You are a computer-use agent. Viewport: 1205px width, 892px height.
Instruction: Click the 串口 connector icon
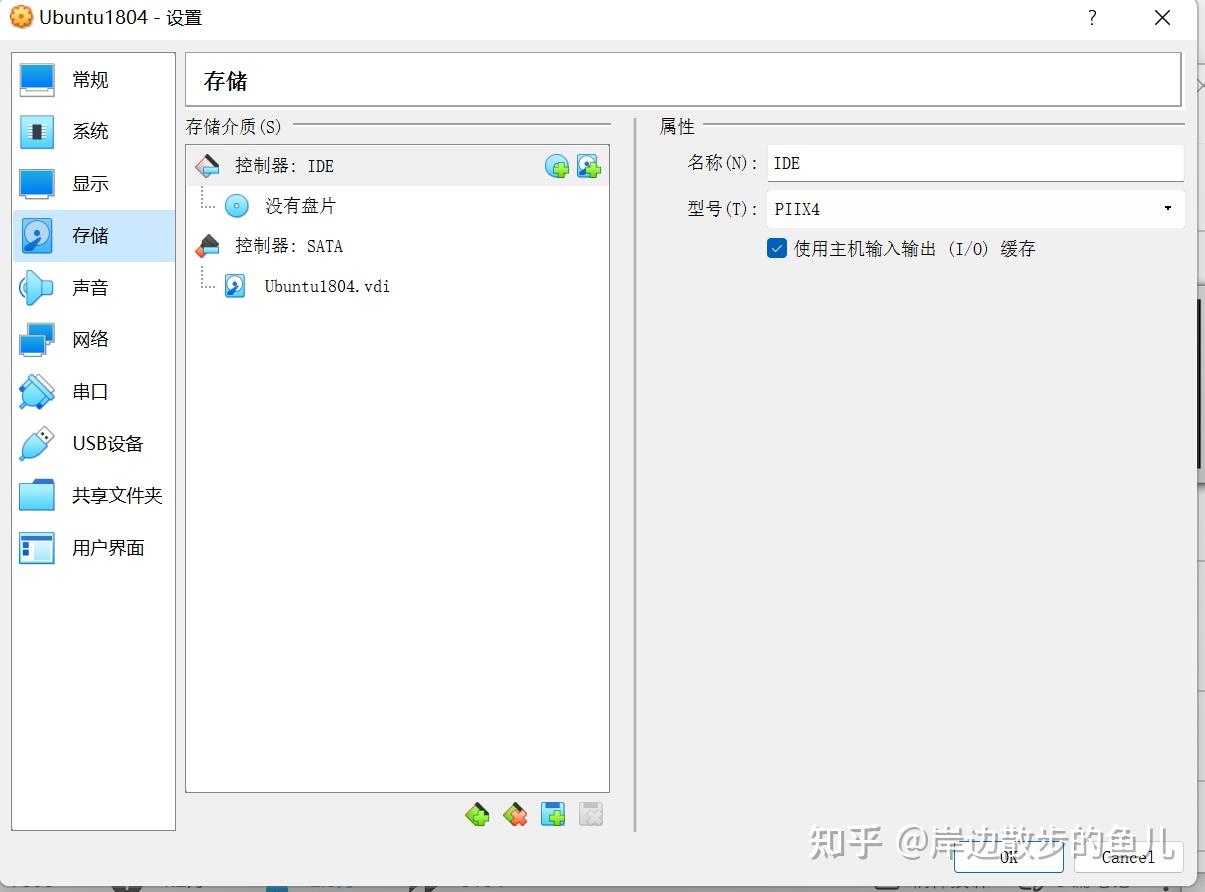[x=37, y=392]
